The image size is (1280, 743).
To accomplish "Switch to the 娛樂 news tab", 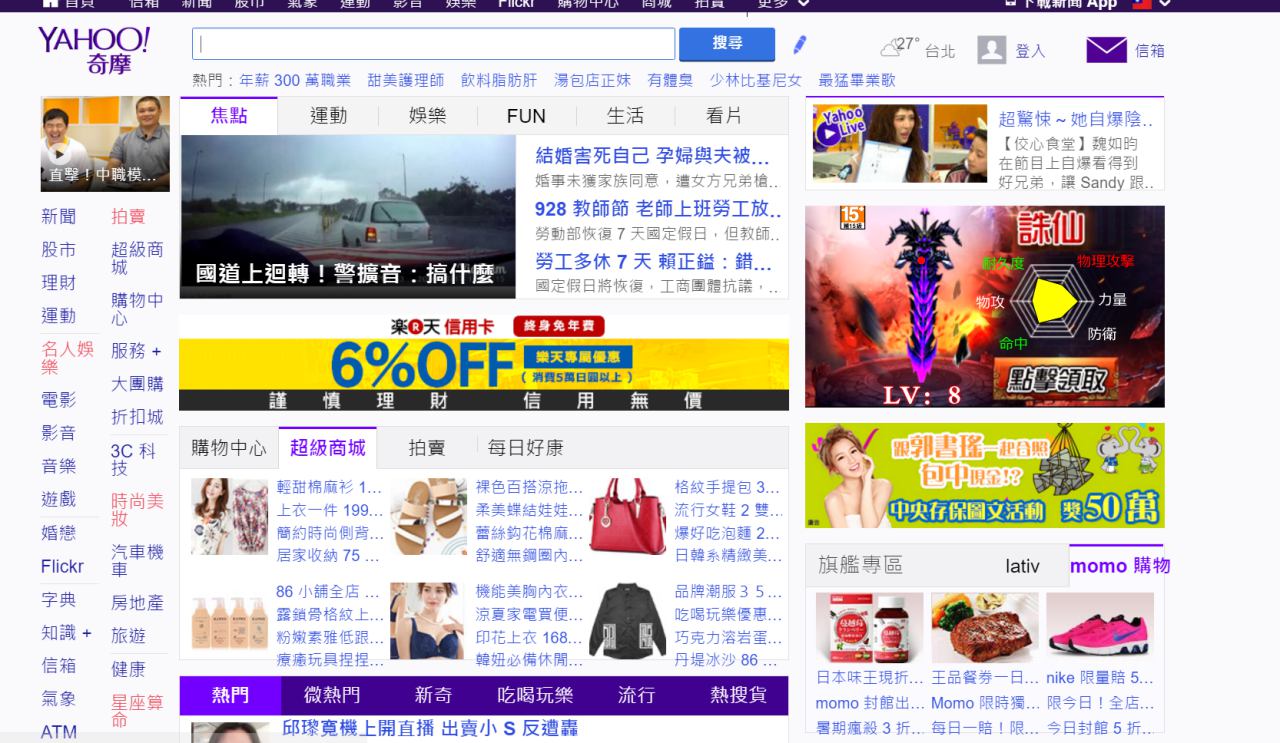I will (x=427, y=116).
